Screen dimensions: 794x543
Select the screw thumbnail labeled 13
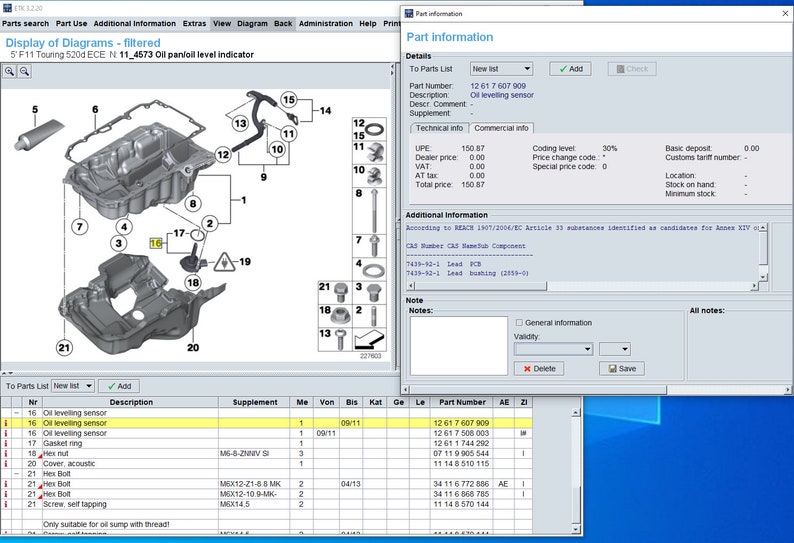(334, 339)
